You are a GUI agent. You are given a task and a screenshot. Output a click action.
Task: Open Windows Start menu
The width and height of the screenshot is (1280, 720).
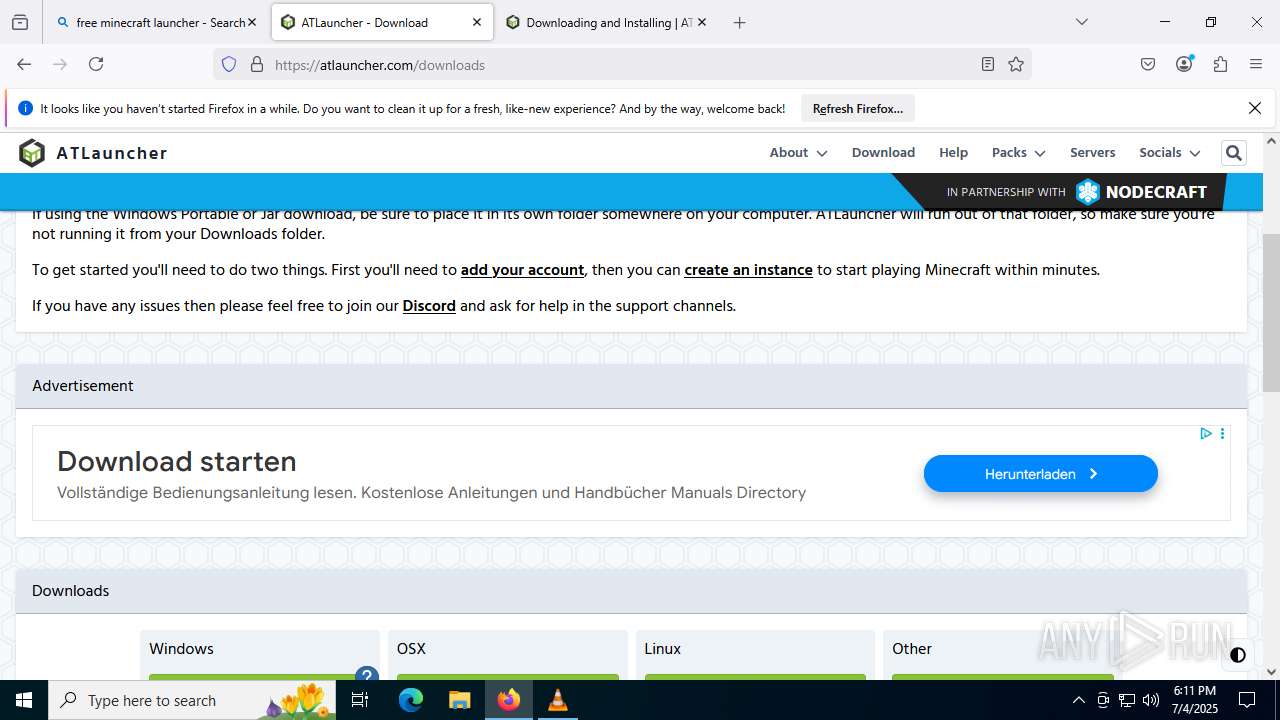24,700
